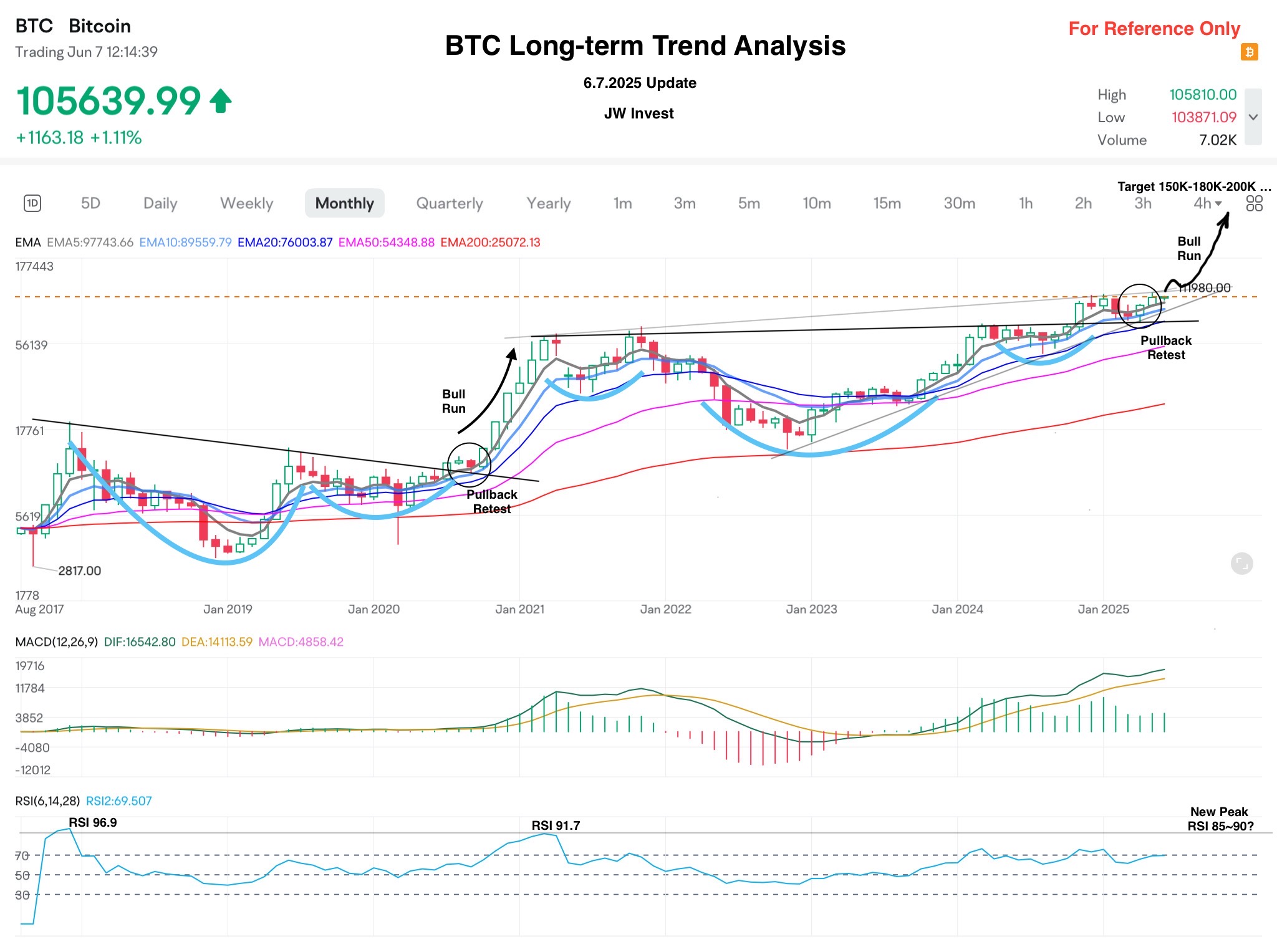Click the green price up arrow
The width and height of the screenshot is (1277, 952).
tap(220, 101)
